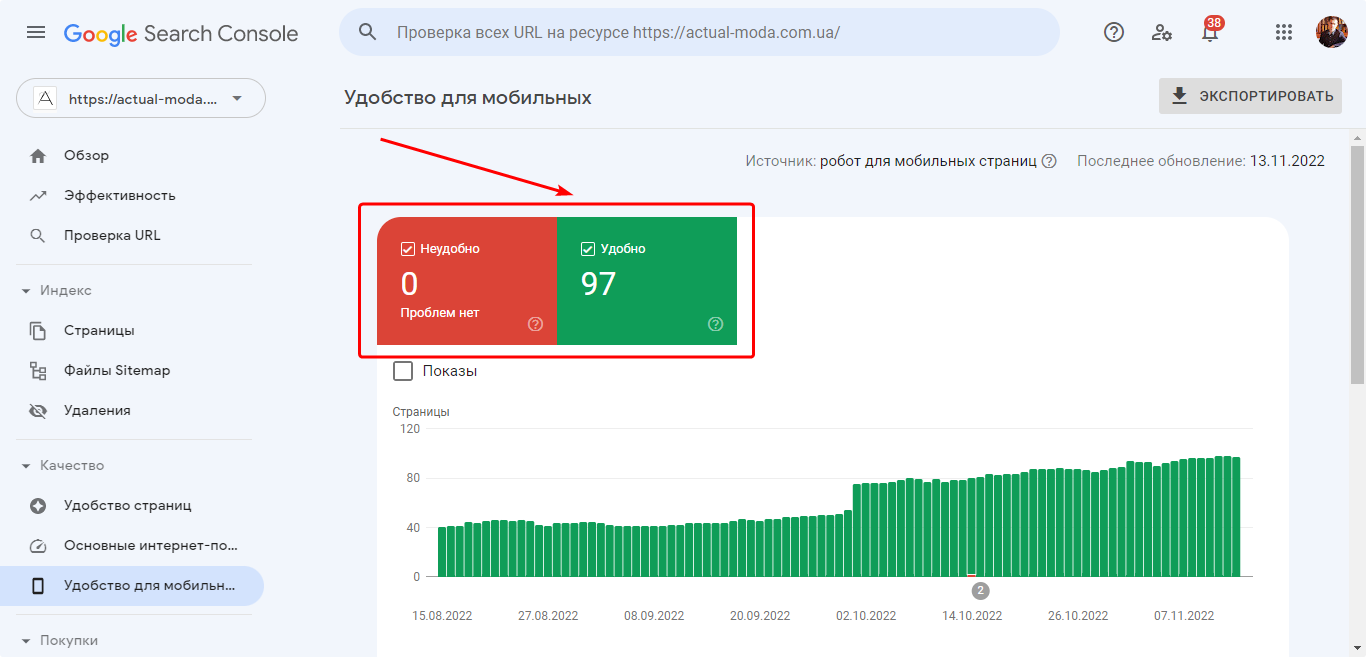Viewport: 1366px width, 657px height.
Task: Click the Google Search Console logo
Action: tap(181, 33)
